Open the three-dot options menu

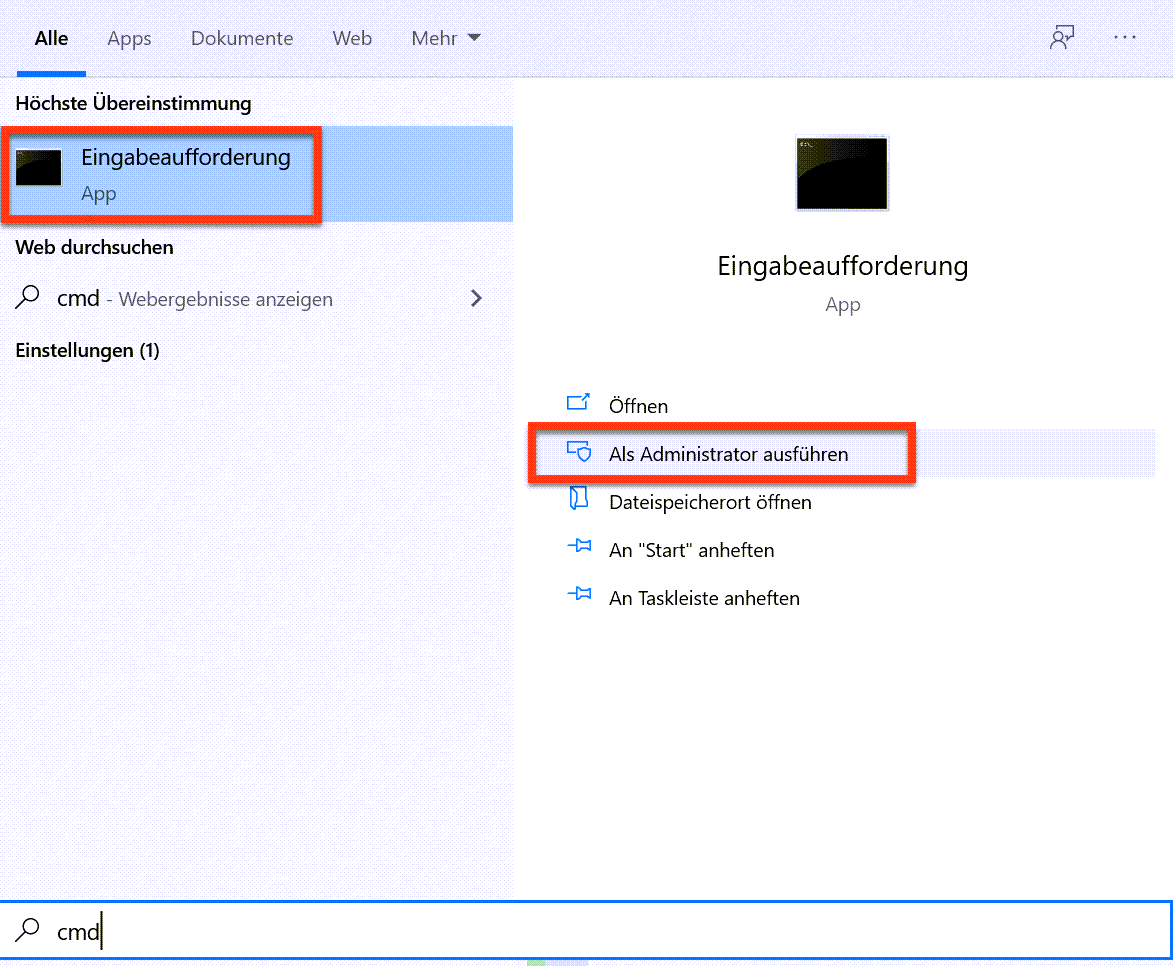pos(1124,37)
